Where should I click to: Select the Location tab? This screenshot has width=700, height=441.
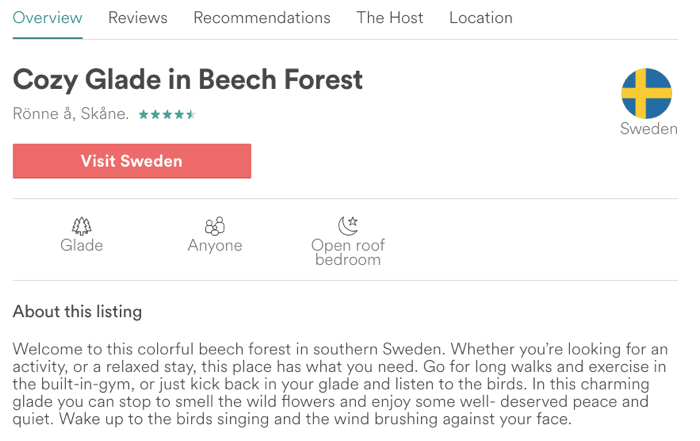coord(481,18)
